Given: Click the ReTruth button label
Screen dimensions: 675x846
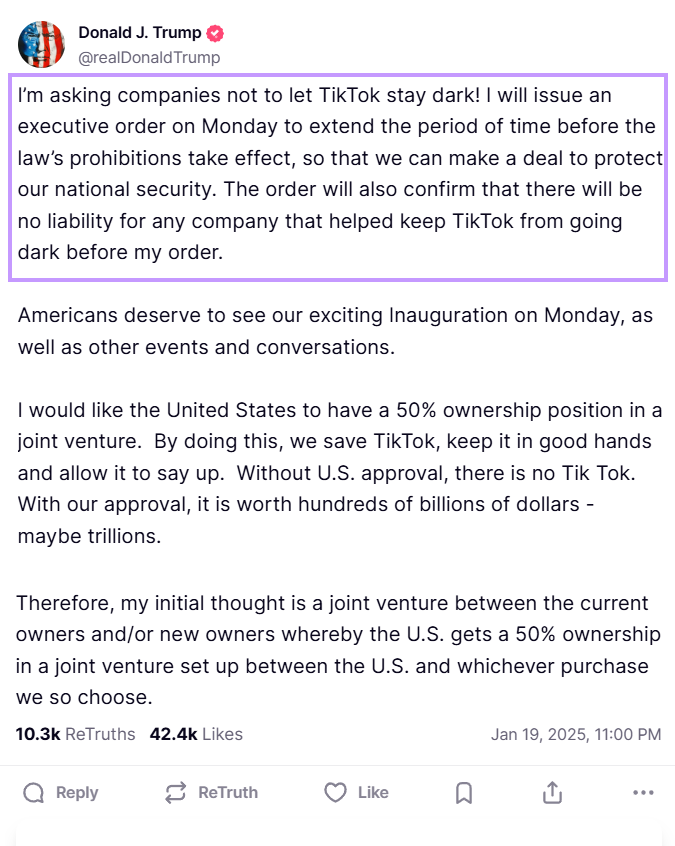Looking at the screenshot, I should click(228, 793).
